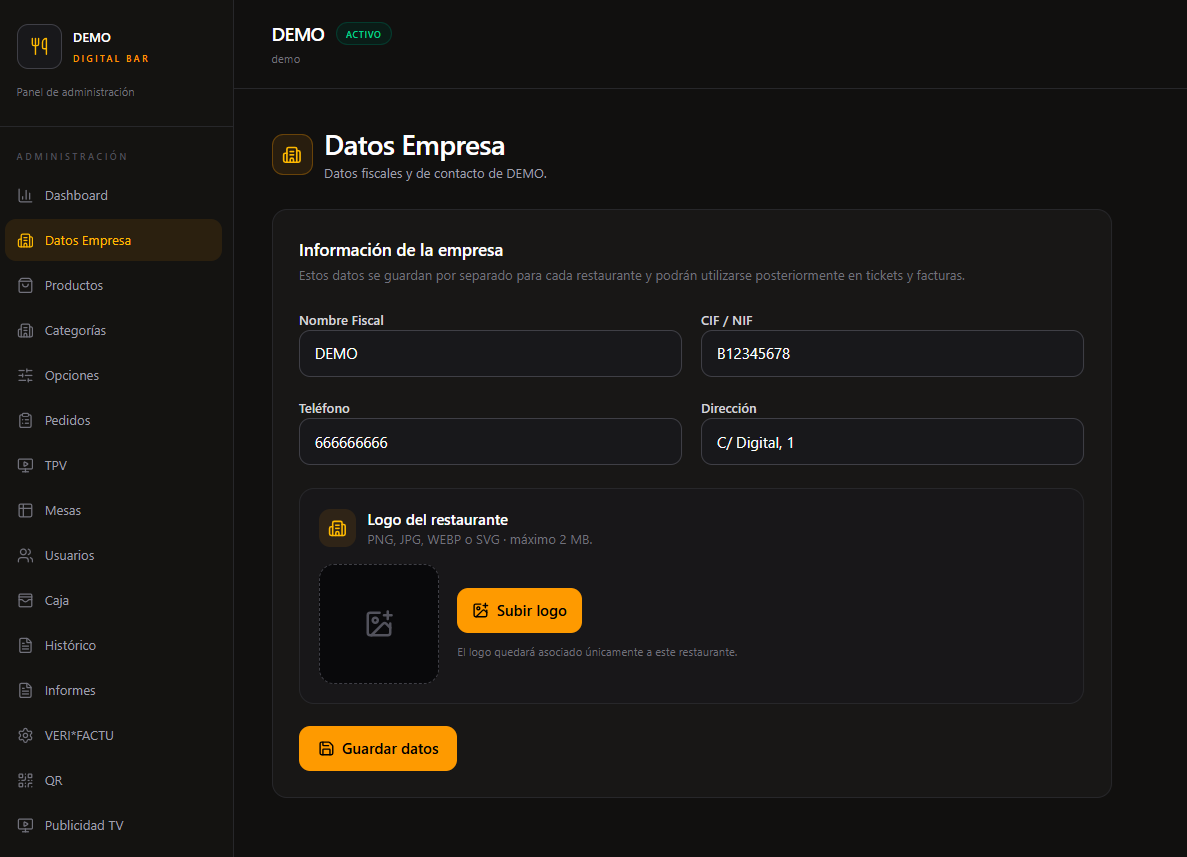Click the Usuarios people icon
Image resolution: width=1187 pixels, height=857 pixels.
pos(25,556)
